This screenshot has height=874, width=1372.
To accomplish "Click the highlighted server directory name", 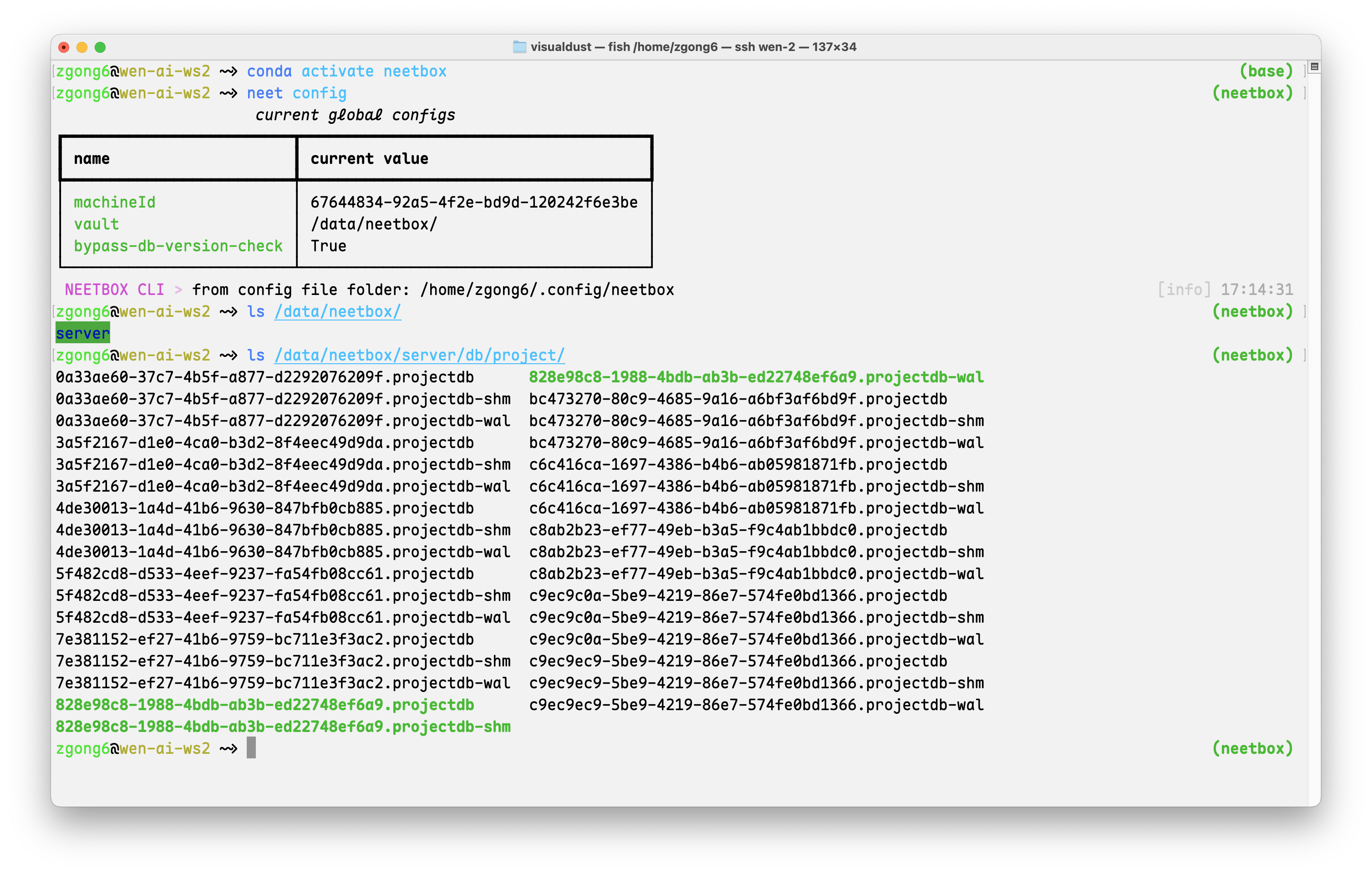I will pos(82,333).
